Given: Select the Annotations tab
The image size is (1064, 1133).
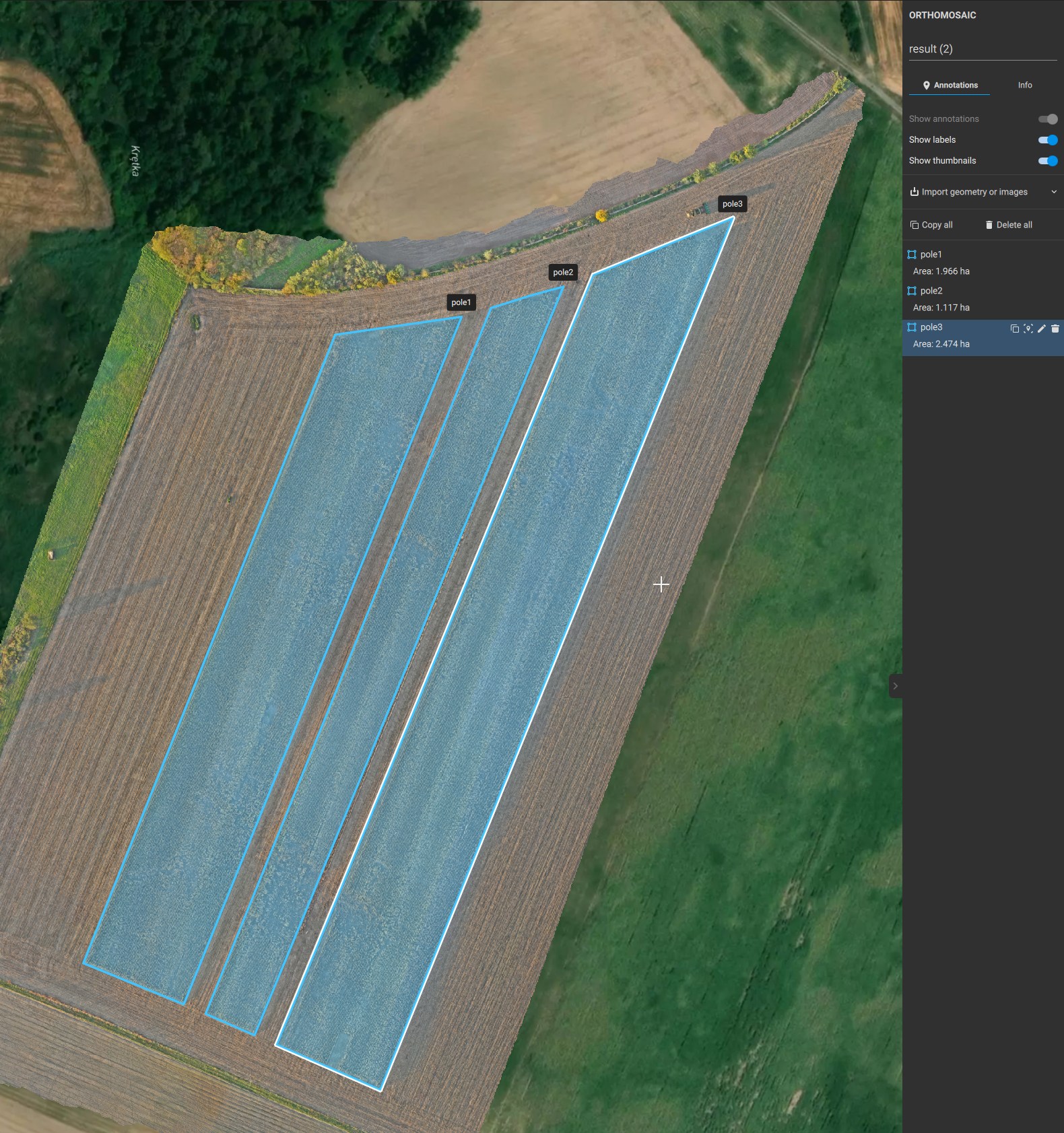Looking at the screenshot, I should point(950,85).
